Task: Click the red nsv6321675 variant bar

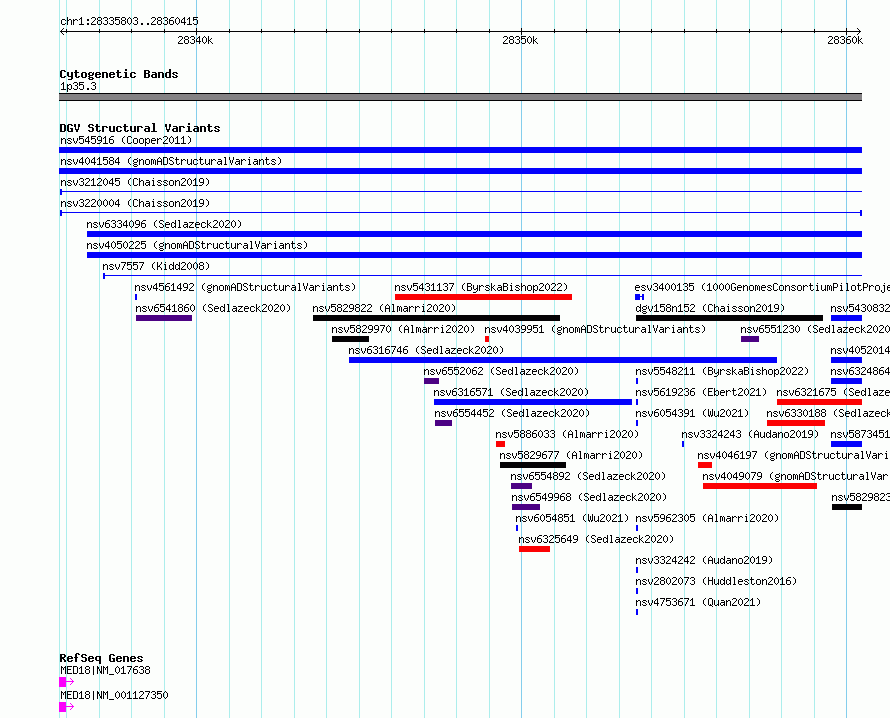Action: click(x=820, y=402)
